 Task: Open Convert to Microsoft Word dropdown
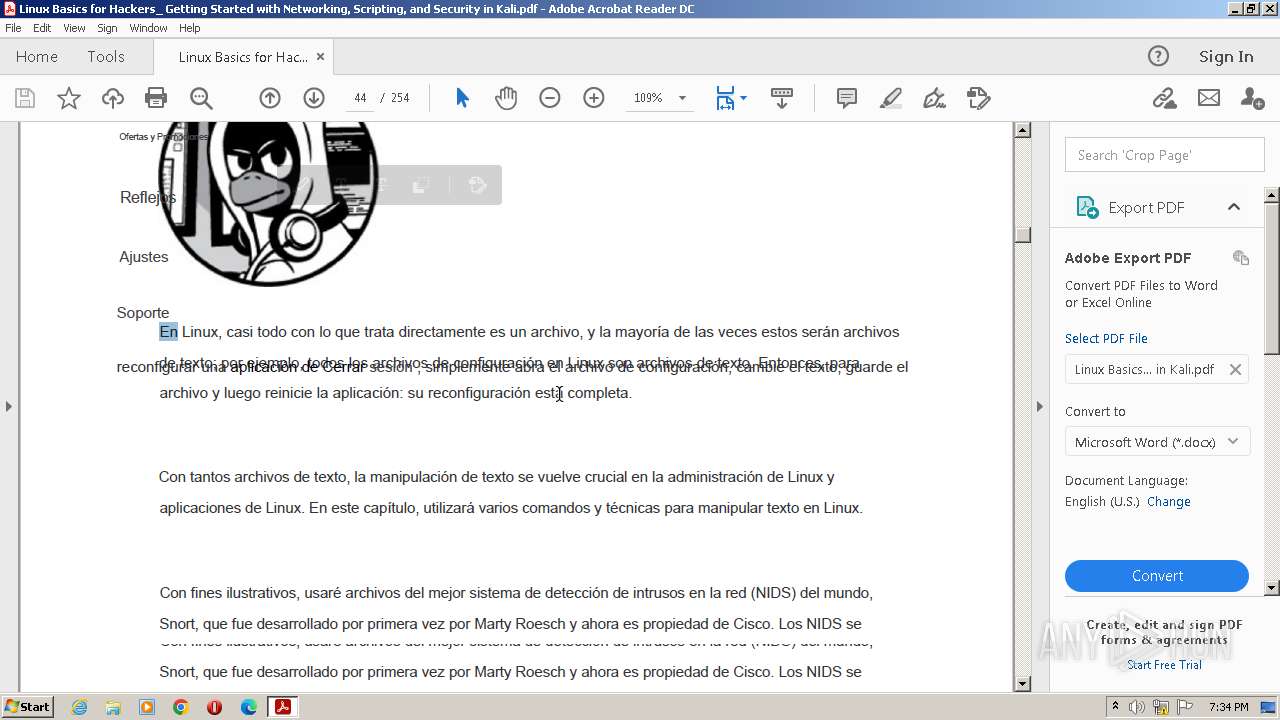(1157, 441)
